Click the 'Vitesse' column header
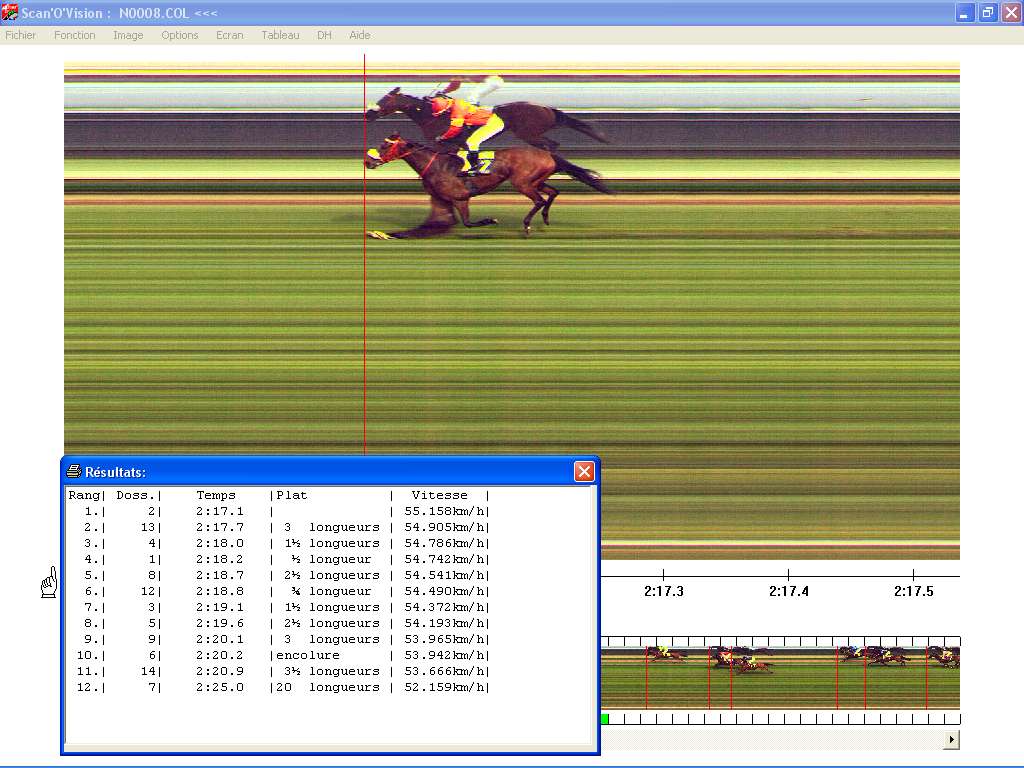 [440, 495]
